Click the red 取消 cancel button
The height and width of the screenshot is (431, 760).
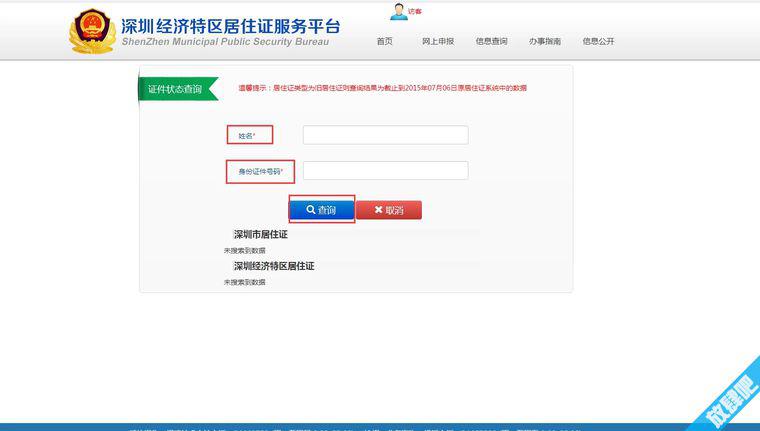coord(389,210)
